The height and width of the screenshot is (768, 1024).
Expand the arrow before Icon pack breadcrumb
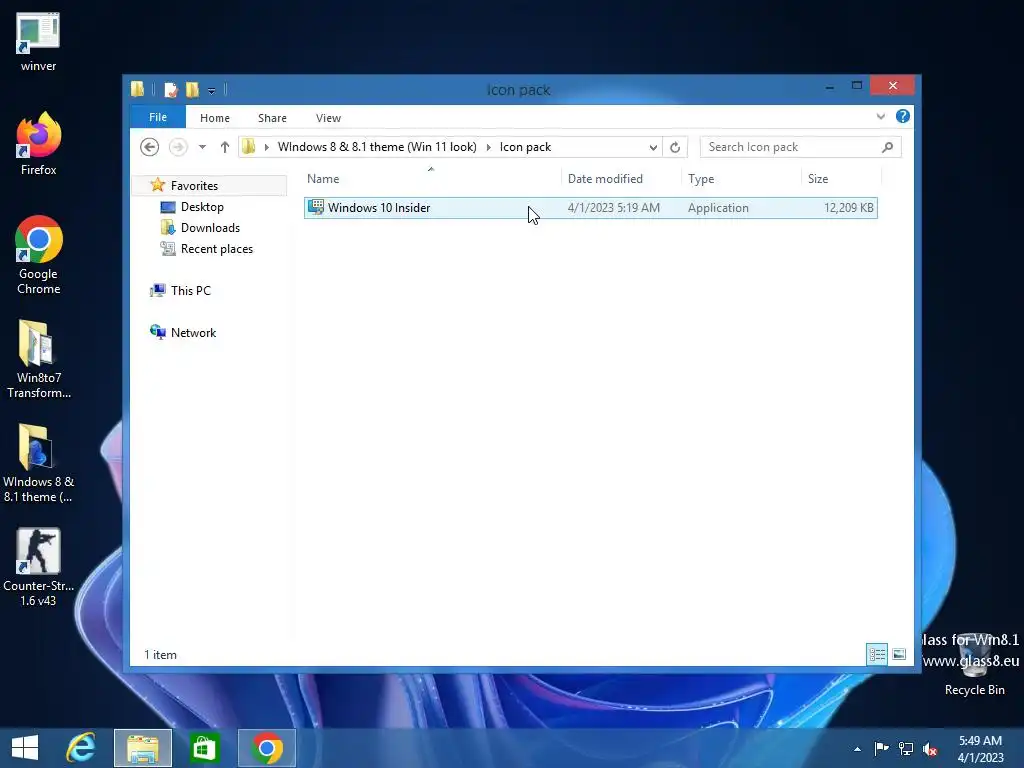pos(488,147)
